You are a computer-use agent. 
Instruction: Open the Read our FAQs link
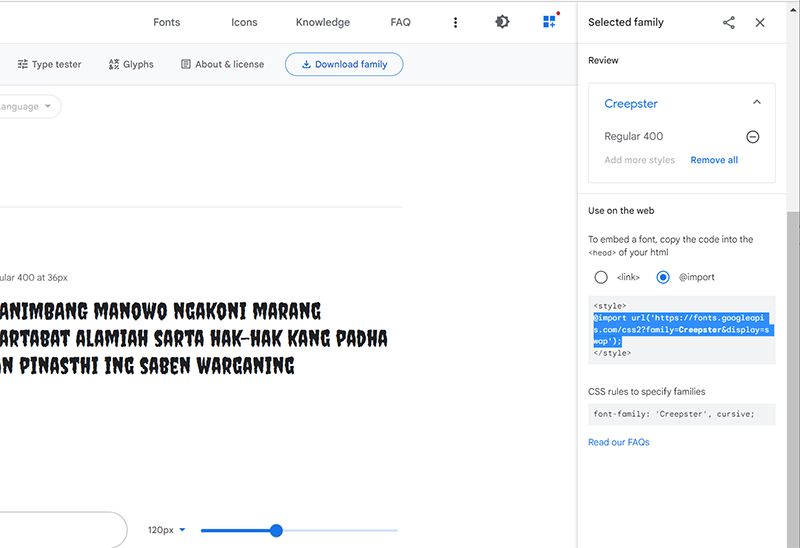[x=618, y=442]
